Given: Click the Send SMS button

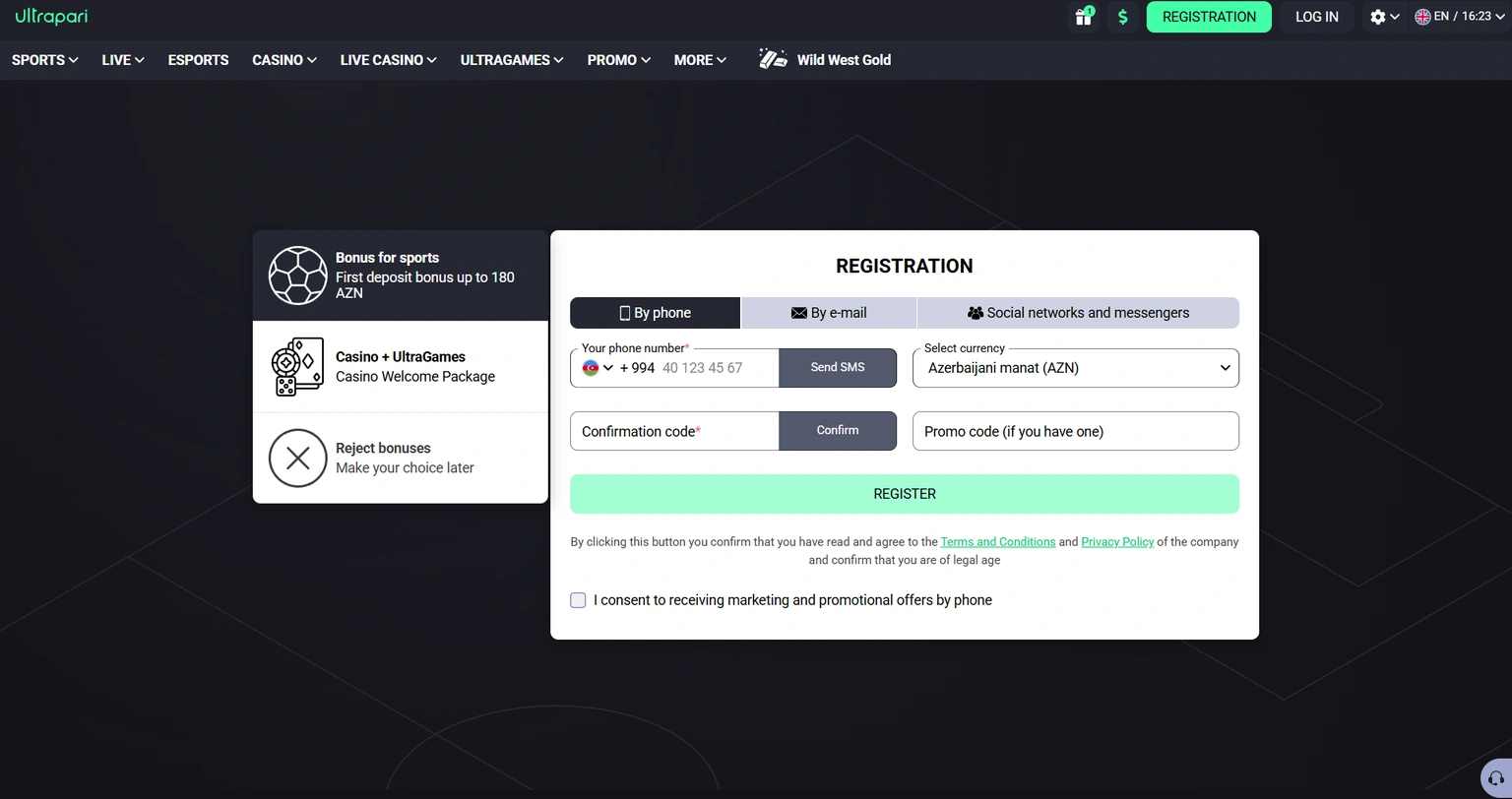Looking at the screenshot, I should click(x=838, y=367).
